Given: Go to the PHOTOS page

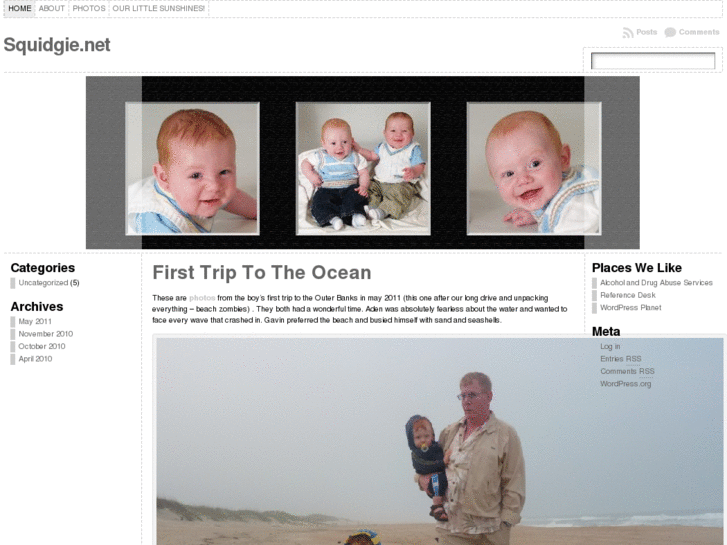Looking at the screenshot, I should point(89,8).
